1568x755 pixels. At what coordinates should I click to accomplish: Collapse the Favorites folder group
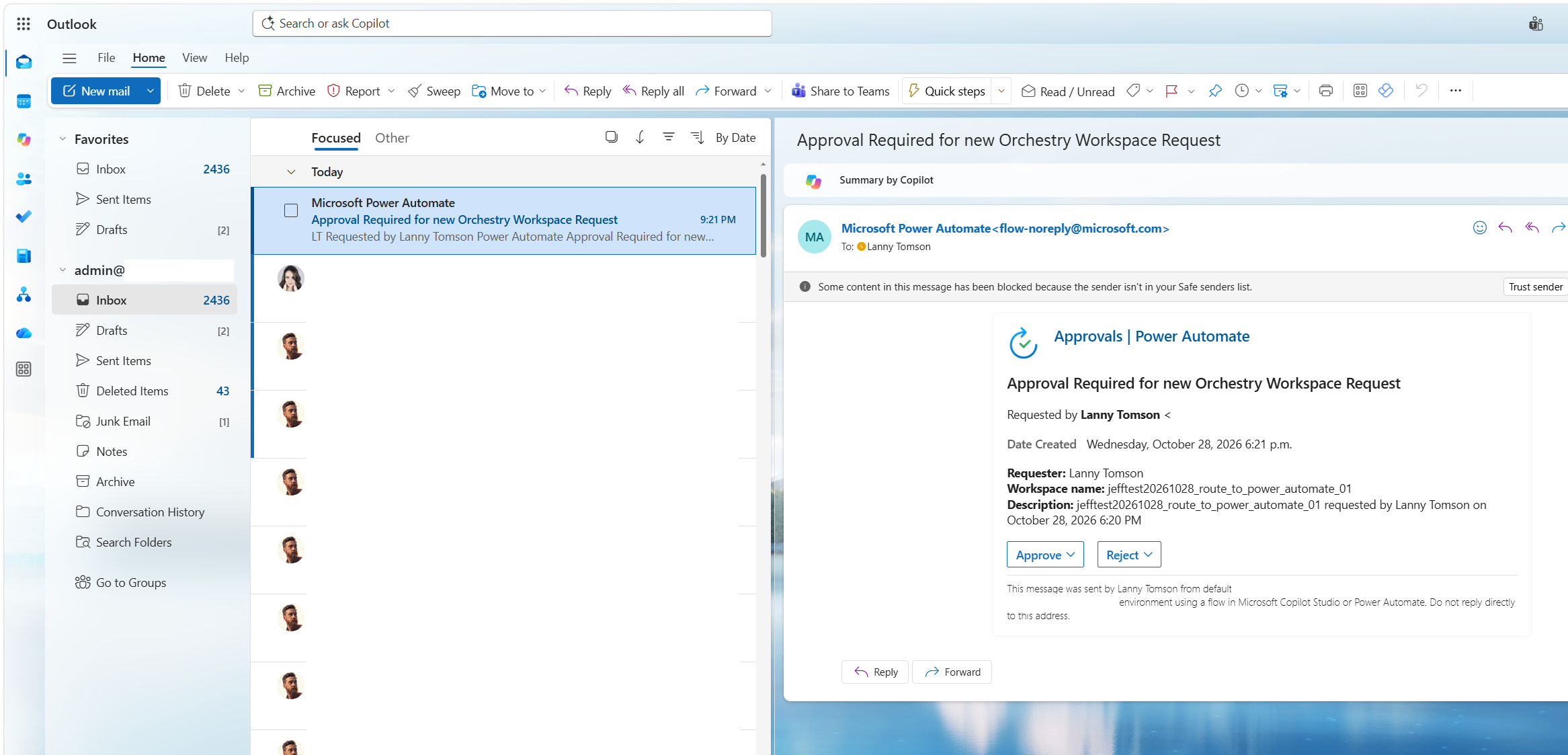pyautogui.click(x=63, y=139)
